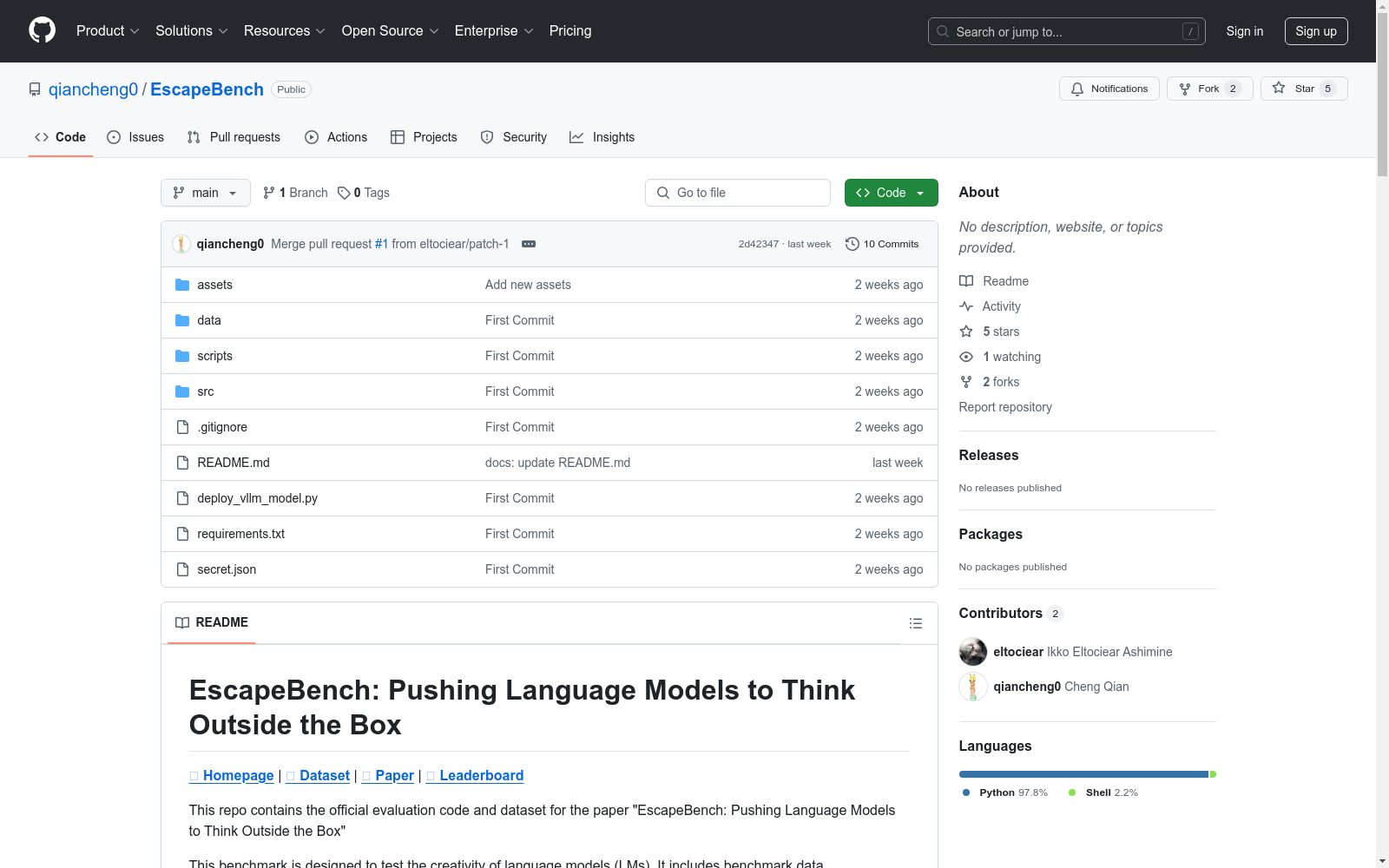This screenshot has width=1389, height=868.
Task: Switch to the Actions tab
Action: 336,137
